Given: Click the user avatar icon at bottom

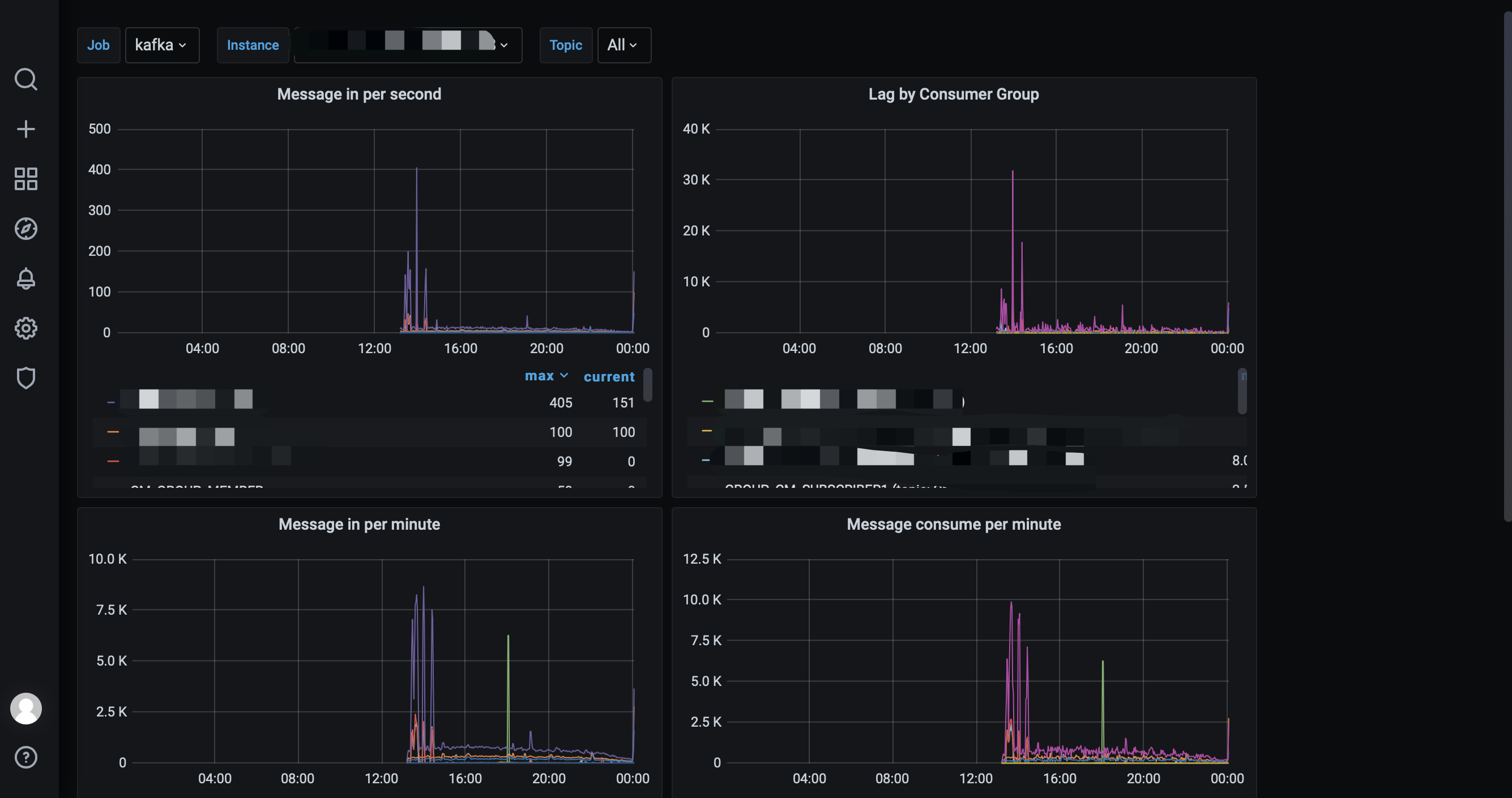Looking at the screenshot, I should [26, 709].
